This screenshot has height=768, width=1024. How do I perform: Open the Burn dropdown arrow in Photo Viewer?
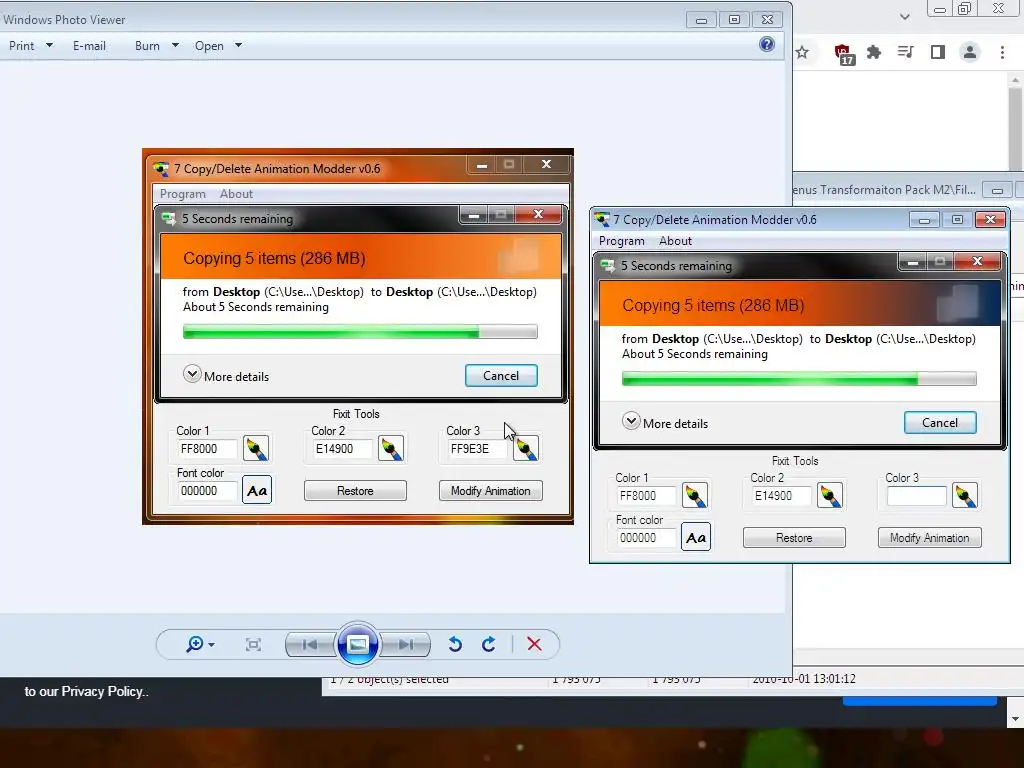[x=175, y=46]
